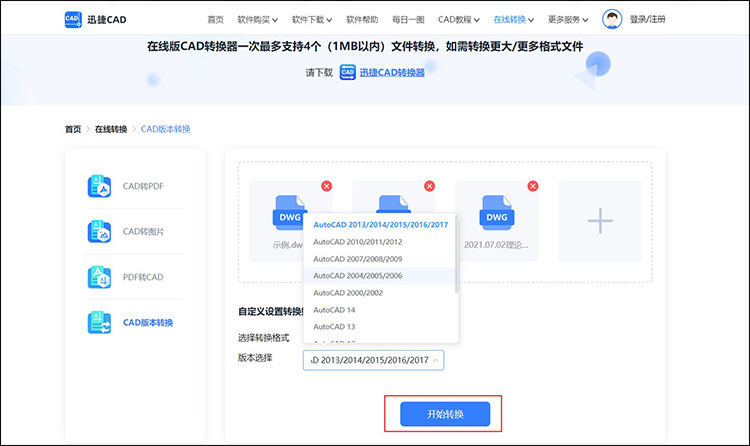Expand the 软件购买 menu
This screenshot has width=750, height=446.
[x=257, y=20]
